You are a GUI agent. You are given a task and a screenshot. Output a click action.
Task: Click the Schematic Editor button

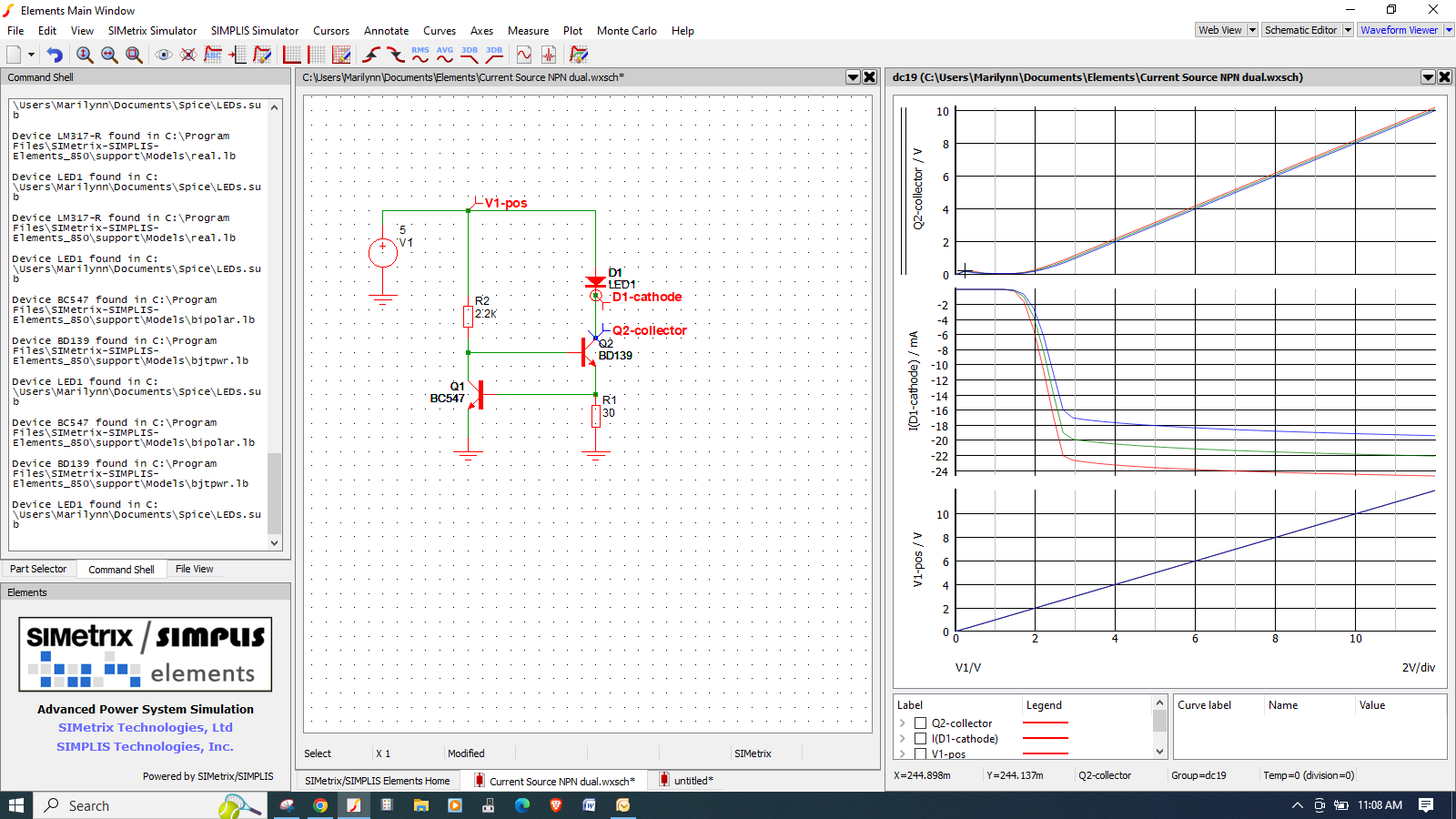tap(1301, 30)
